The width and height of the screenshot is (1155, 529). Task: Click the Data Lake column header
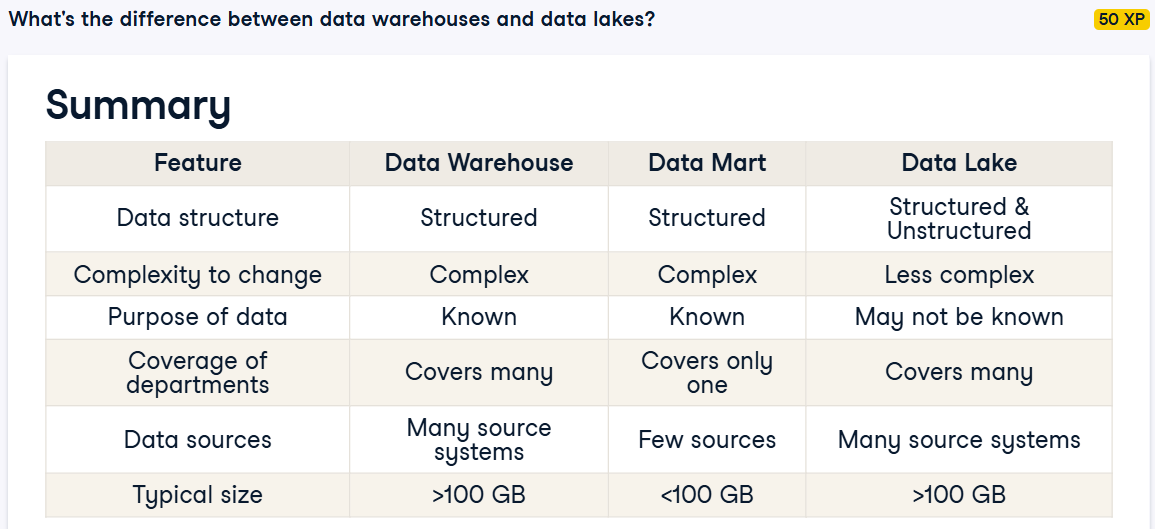(959, 163)
